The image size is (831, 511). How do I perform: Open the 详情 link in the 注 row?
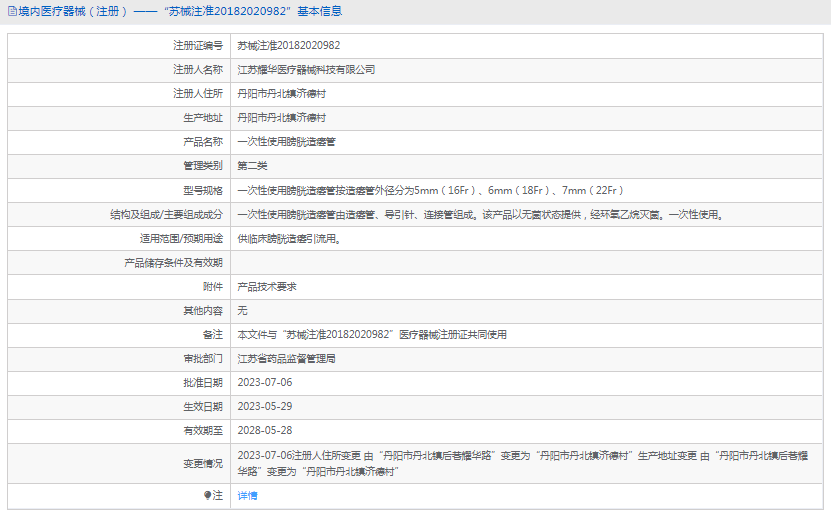[247, 496]
